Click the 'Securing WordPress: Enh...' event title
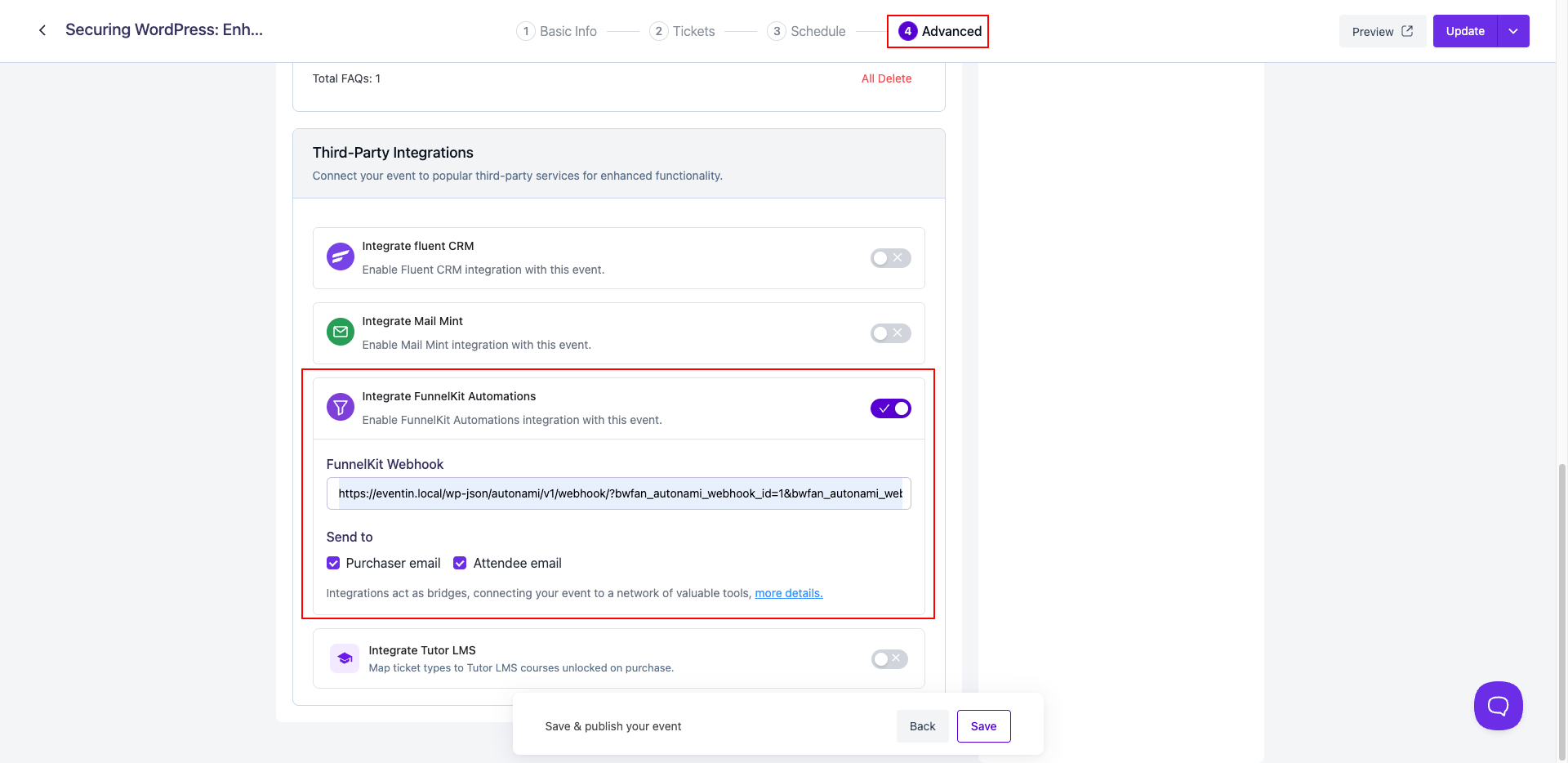This screenshot has width=1568, height=763. tap(164, 30)
